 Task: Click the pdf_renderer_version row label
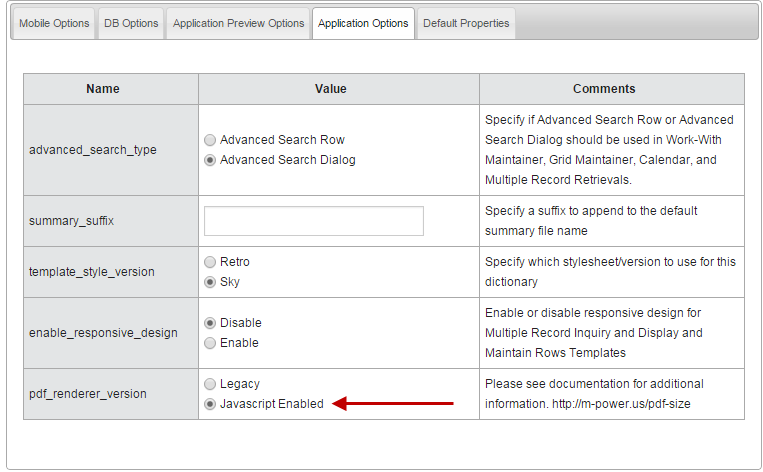click(x=88, y=394)
